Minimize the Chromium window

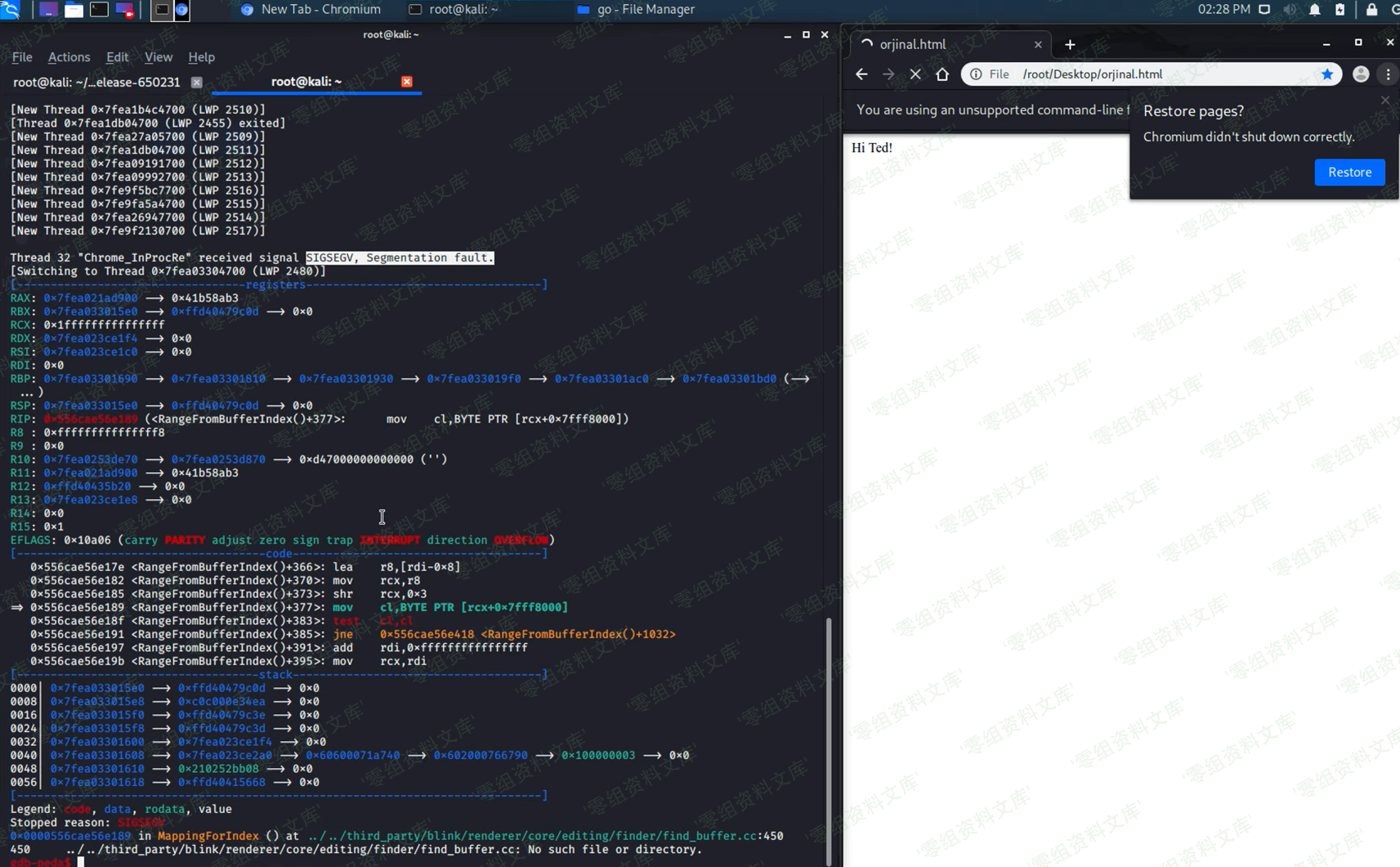[1326, 42]
